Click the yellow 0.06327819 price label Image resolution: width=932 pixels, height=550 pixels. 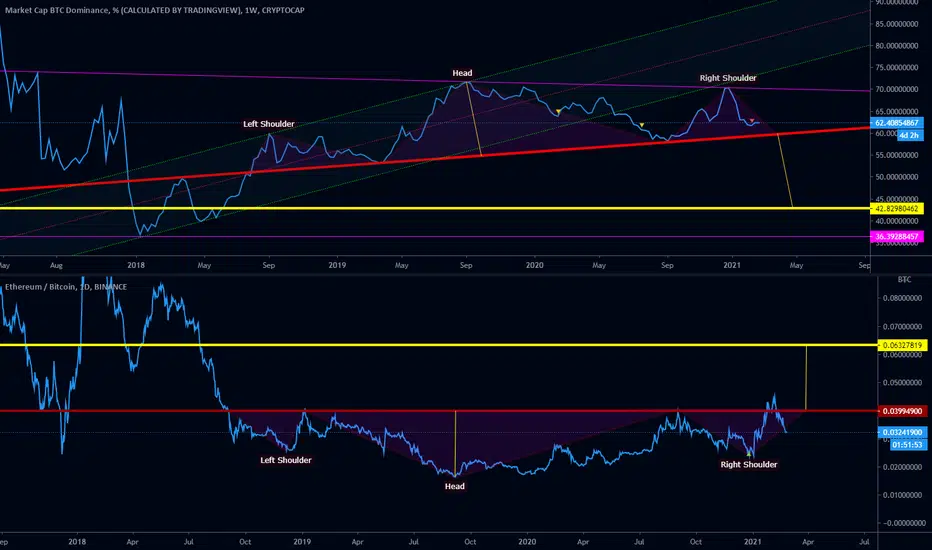[902, 345]
